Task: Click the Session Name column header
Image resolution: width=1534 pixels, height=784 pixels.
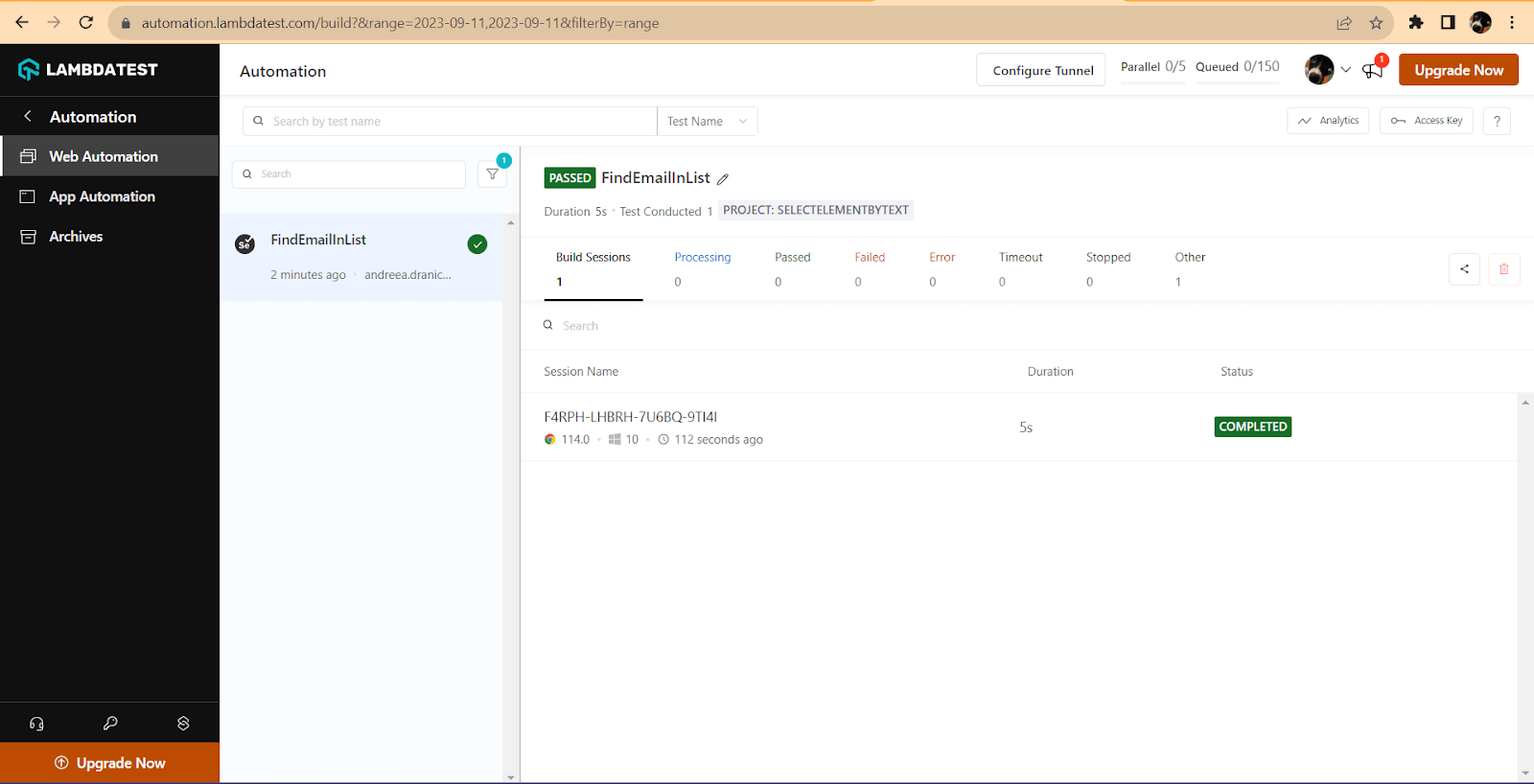Action: (581, 372)
